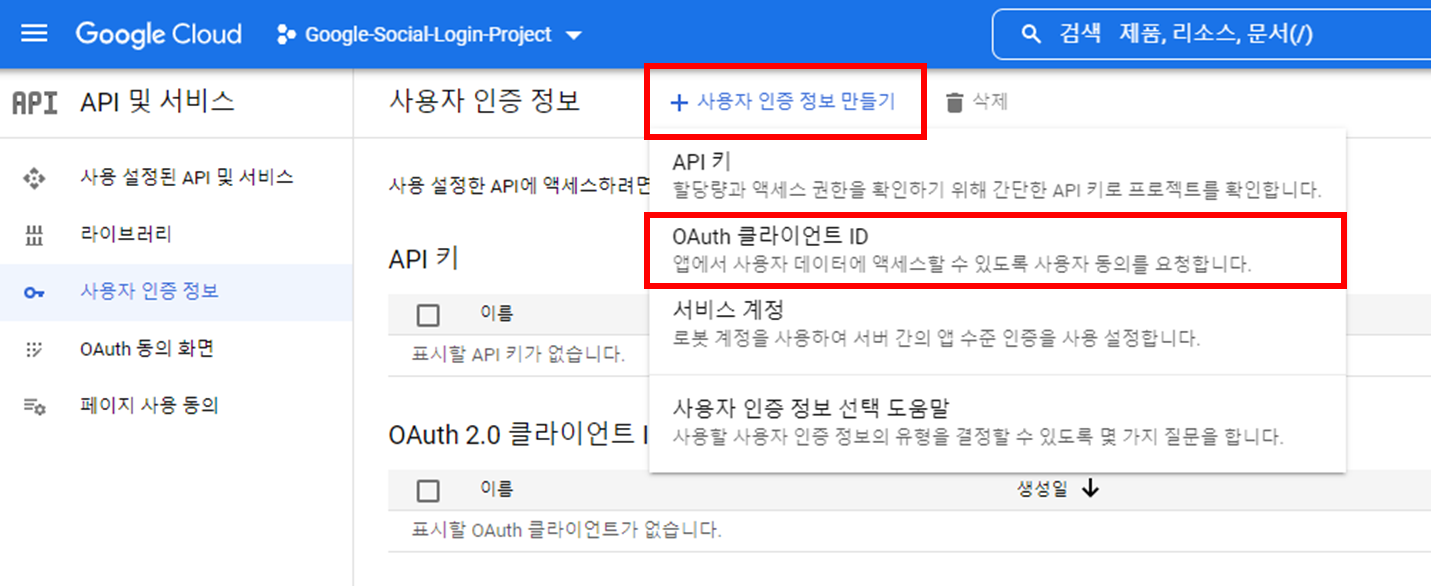Click the 페이지 사용 동의 settings icon
Screen dimensions: 1431x586
[x=34, y=406]
